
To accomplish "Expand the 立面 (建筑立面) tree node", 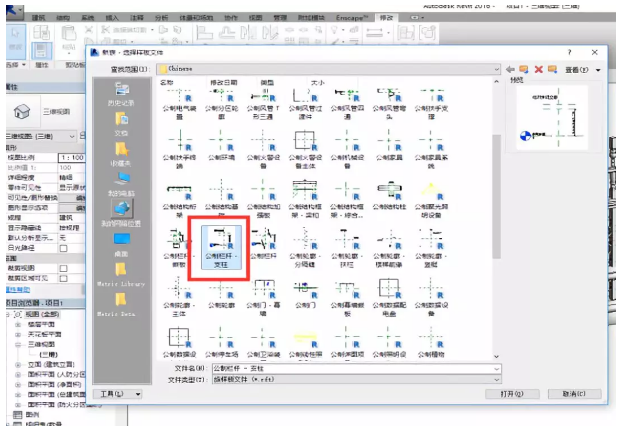I will pos(18,365).
